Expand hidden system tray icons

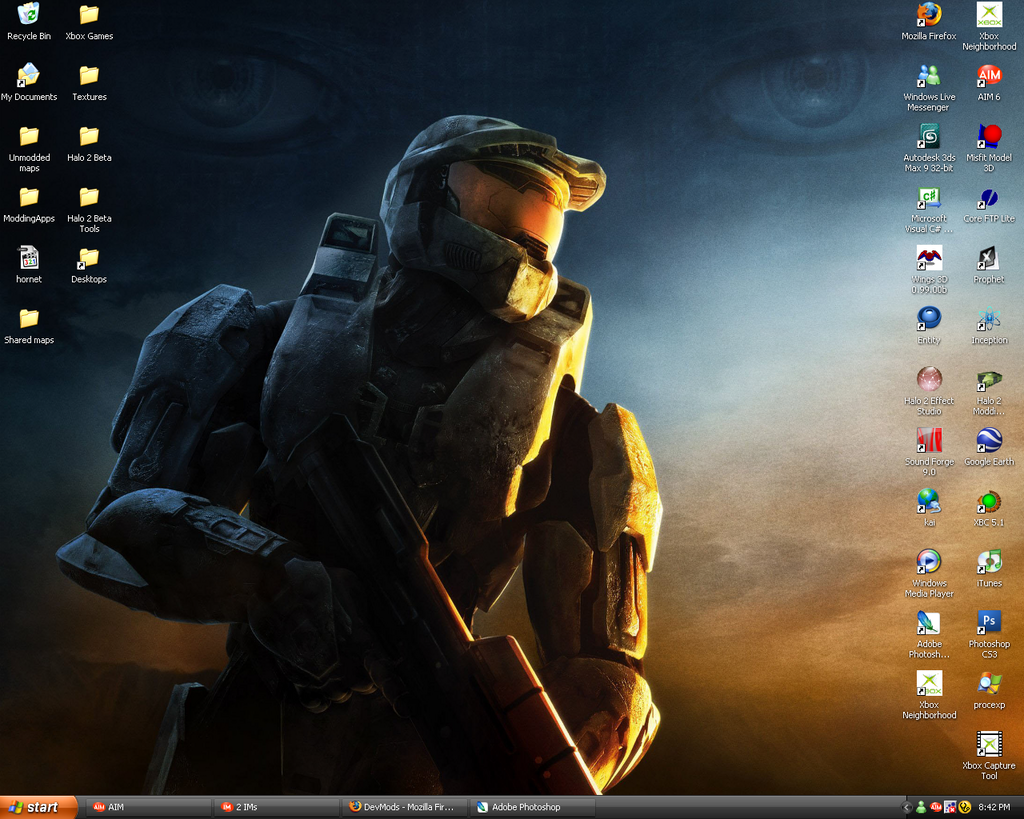pos(907,808)
